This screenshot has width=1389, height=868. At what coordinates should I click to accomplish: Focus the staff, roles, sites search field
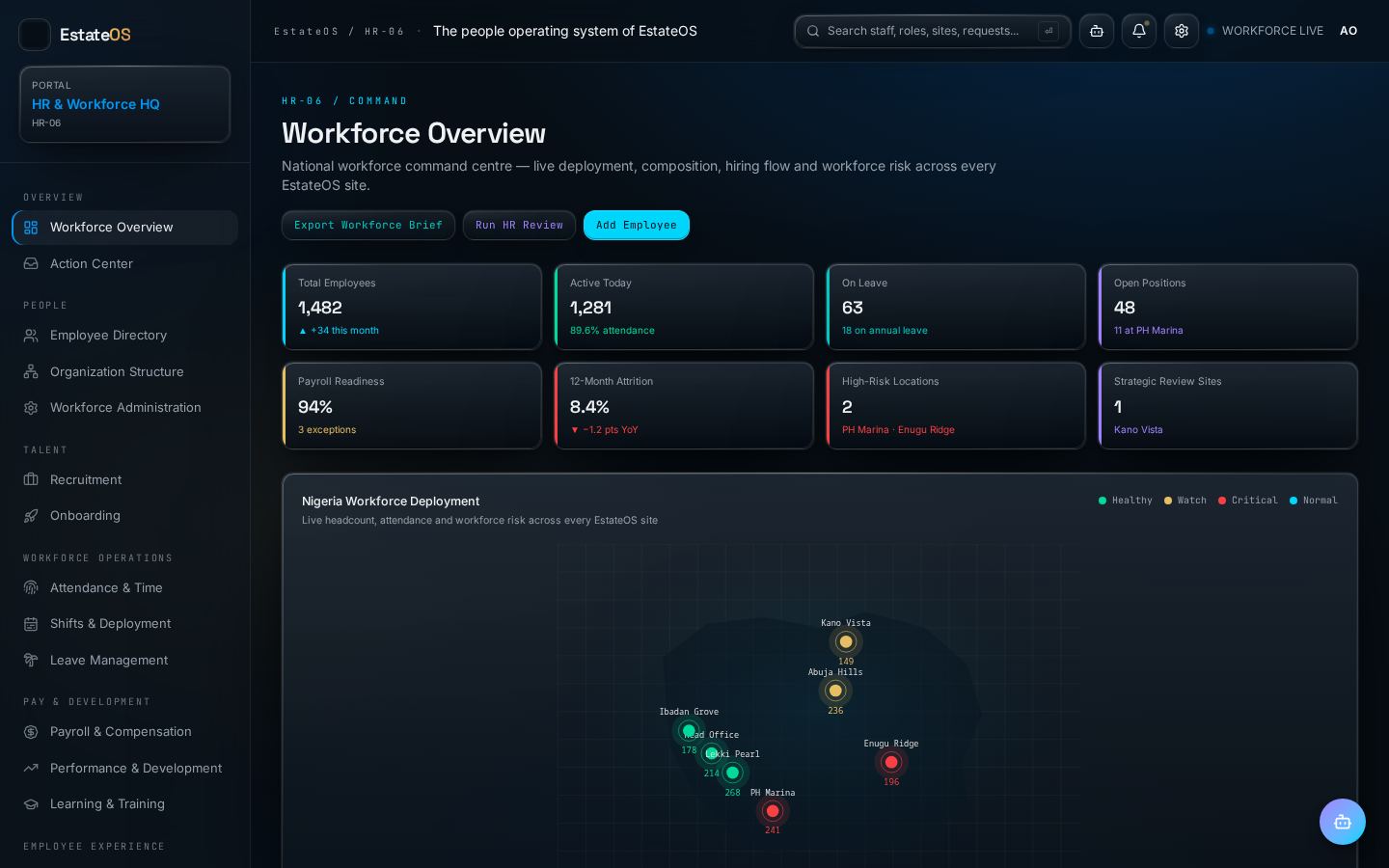pos(933,31)
